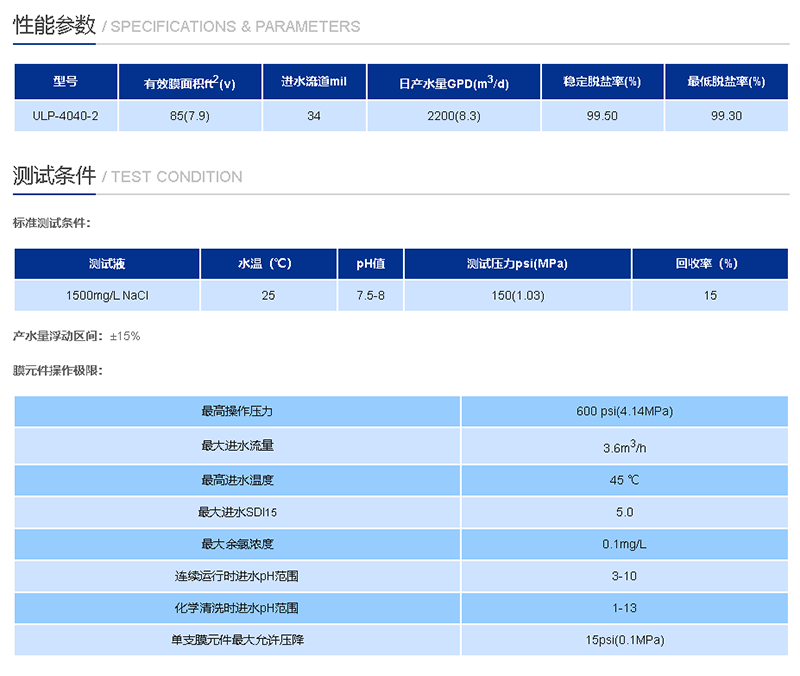Click the 型号 column header
This screenshot has height=676, width=800.
66,82
